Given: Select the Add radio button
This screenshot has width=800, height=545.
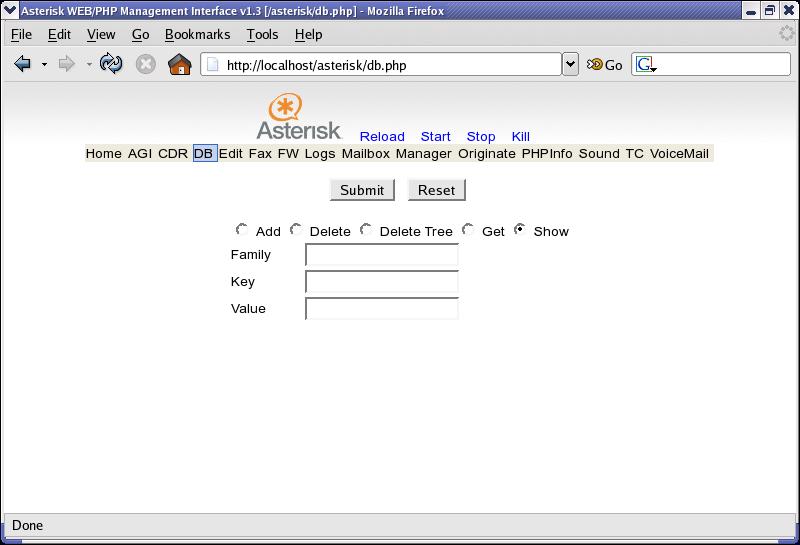Looking at the screenshot, I should click(242, 230).
